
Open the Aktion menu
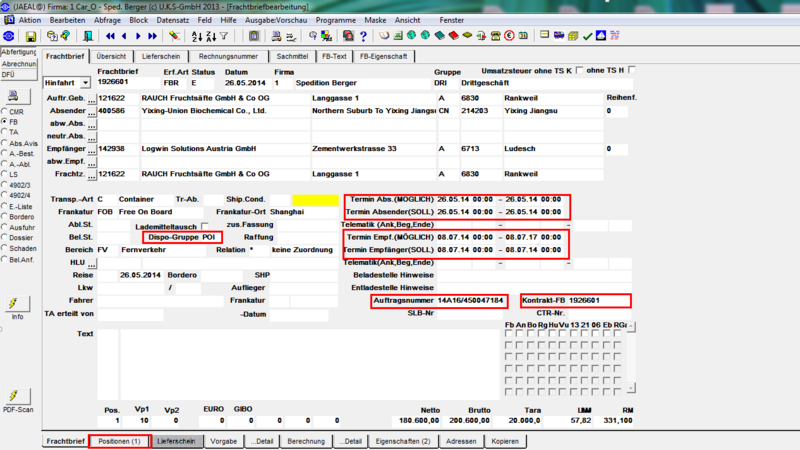click(30, 20)
